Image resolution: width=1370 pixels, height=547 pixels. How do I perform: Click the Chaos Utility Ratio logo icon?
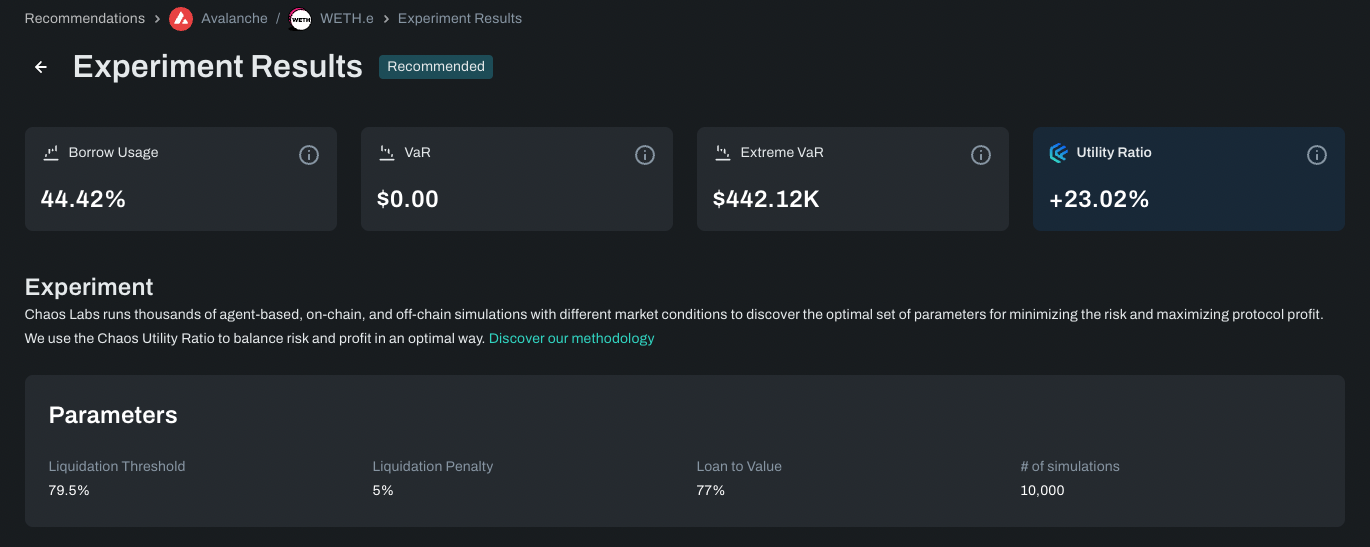tap(1058, 153)
